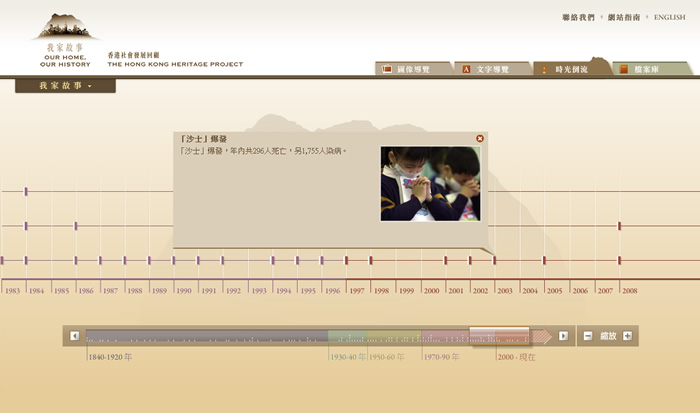Click the 2003 year label on timeline
This screenshot has width=700, height=413.
point(505,291)
